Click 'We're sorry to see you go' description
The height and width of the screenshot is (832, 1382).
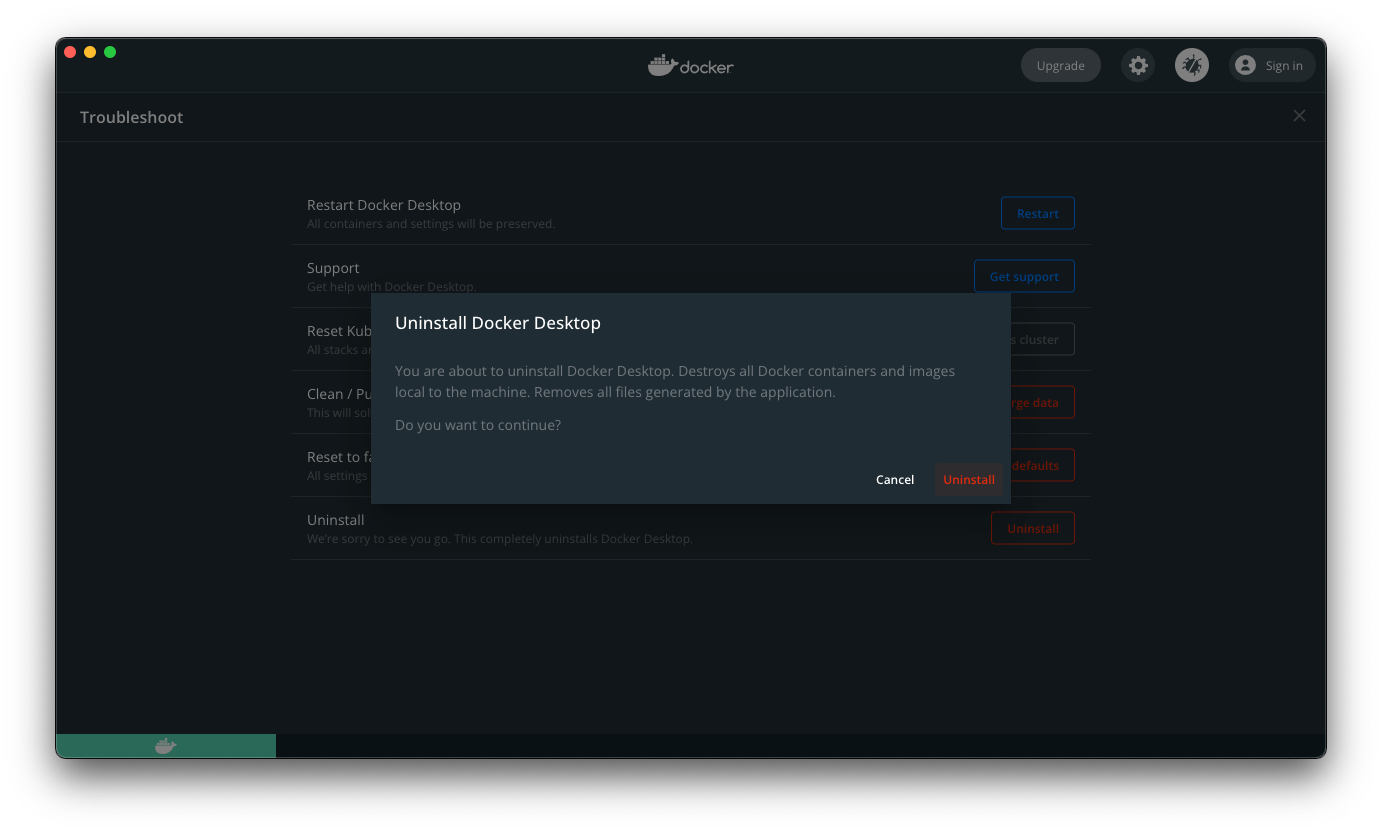coord(500,539)
